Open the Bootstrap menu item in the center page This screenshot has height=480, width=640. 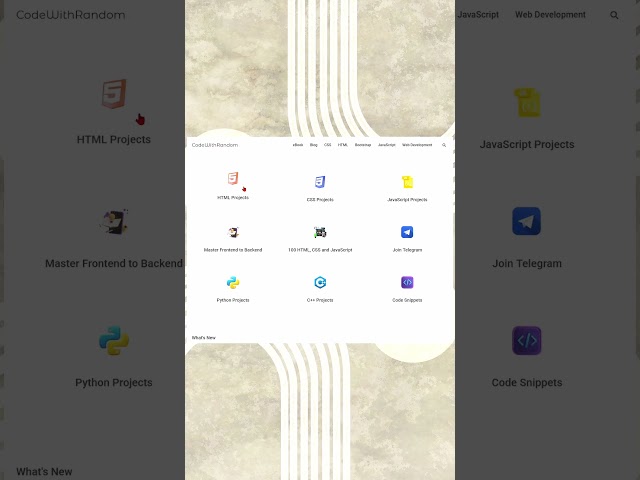[x=363, y=145]
